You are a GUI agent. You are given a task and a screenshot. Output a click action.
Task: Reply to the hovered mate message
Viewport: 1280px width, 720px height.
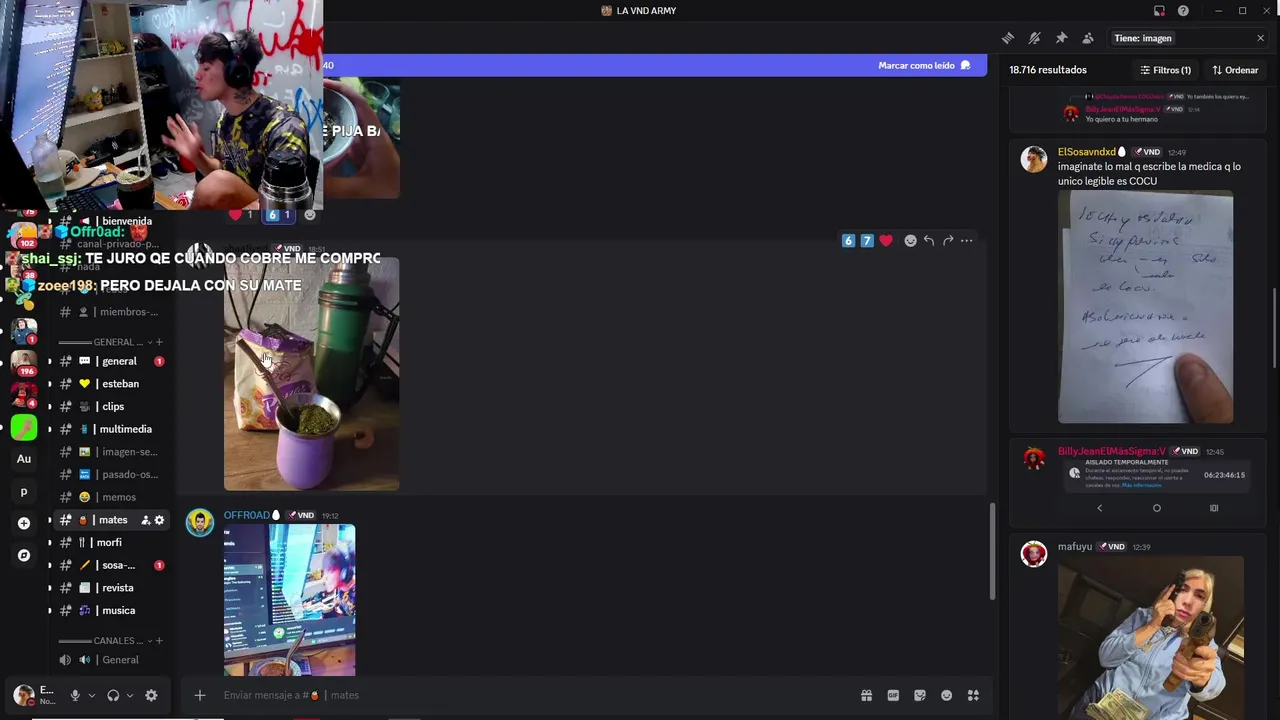pos(929,241)
